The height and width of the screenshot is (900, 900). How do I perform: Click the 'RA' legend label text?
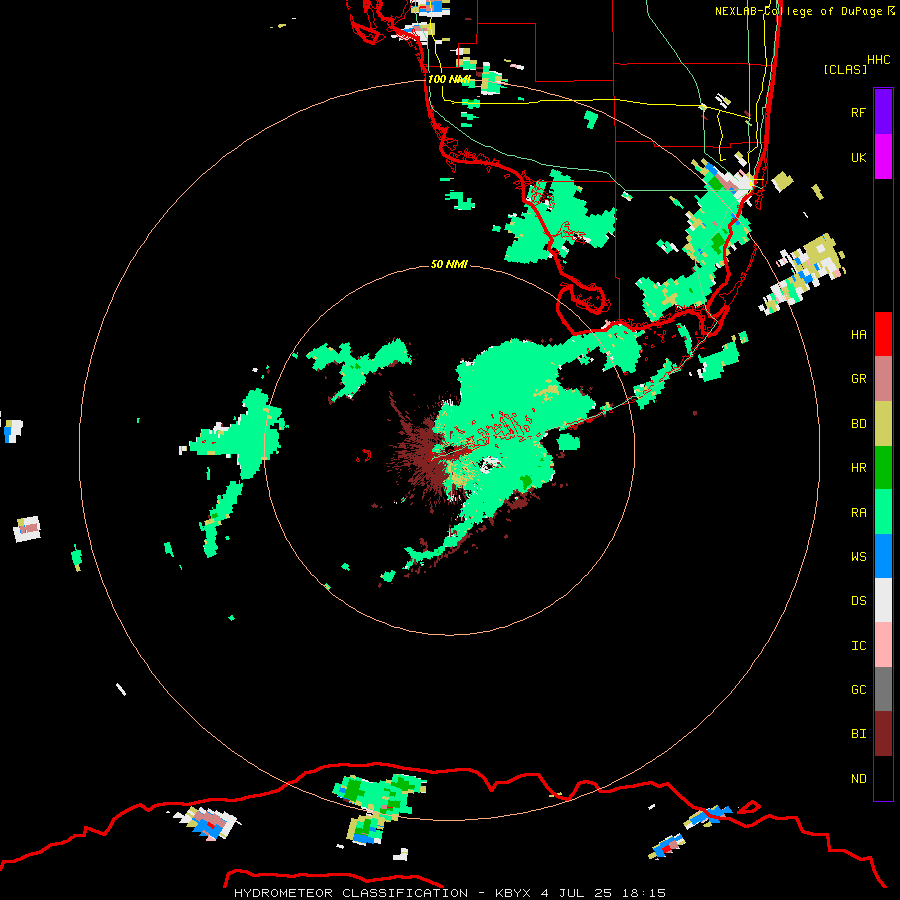pos(858,513)
